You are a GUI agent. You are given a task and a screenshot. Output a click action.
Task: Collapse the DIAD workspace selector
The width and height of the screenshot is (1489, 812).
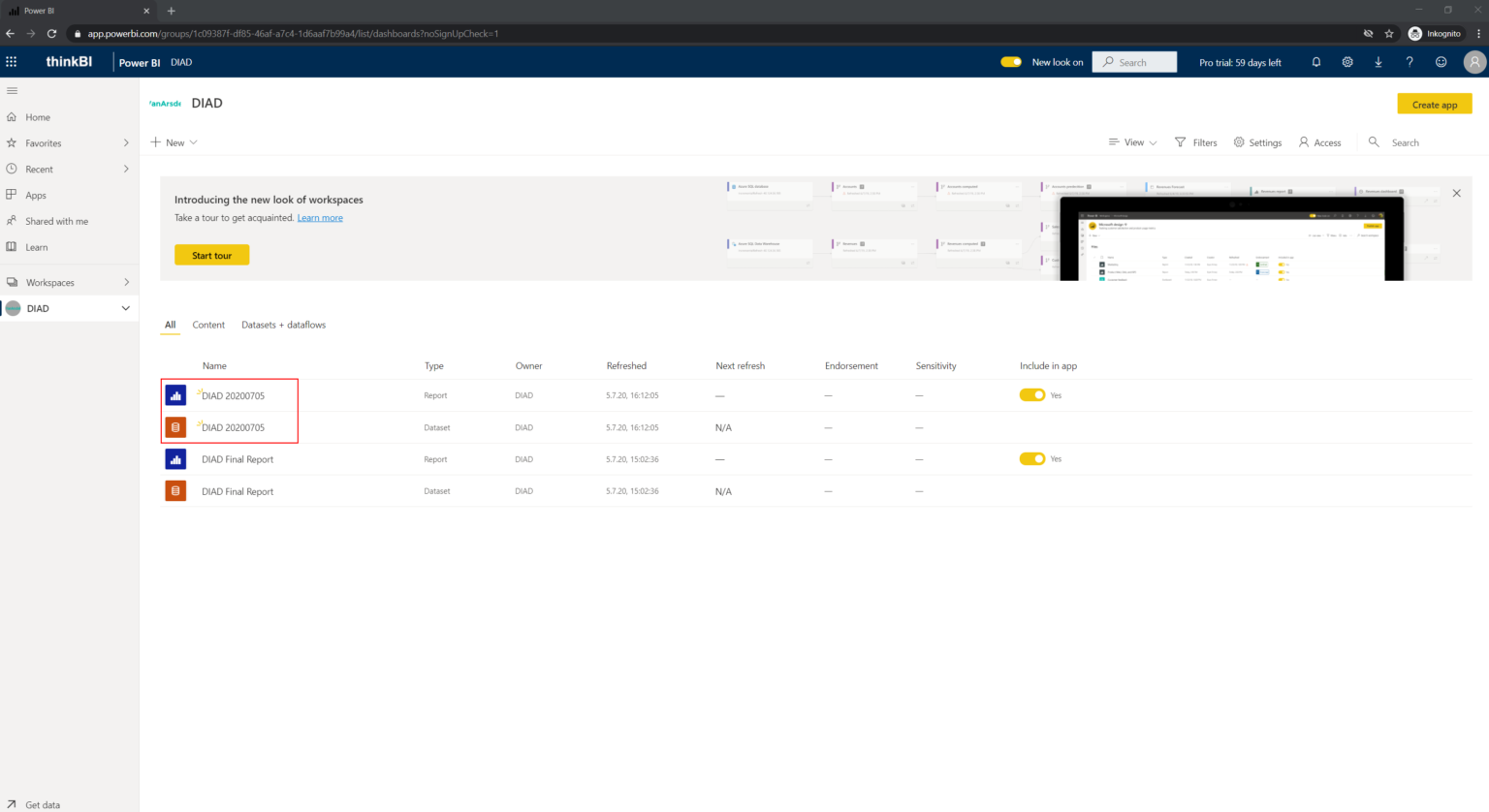[x=125, y=307]
